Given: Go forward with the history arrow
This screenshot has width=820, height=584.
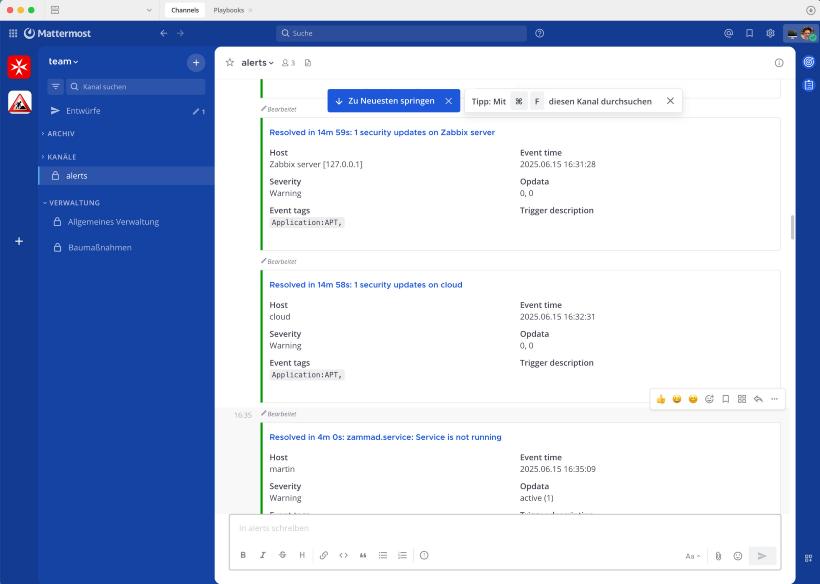Looking at the screenshot, I should [x=180, y=33].
